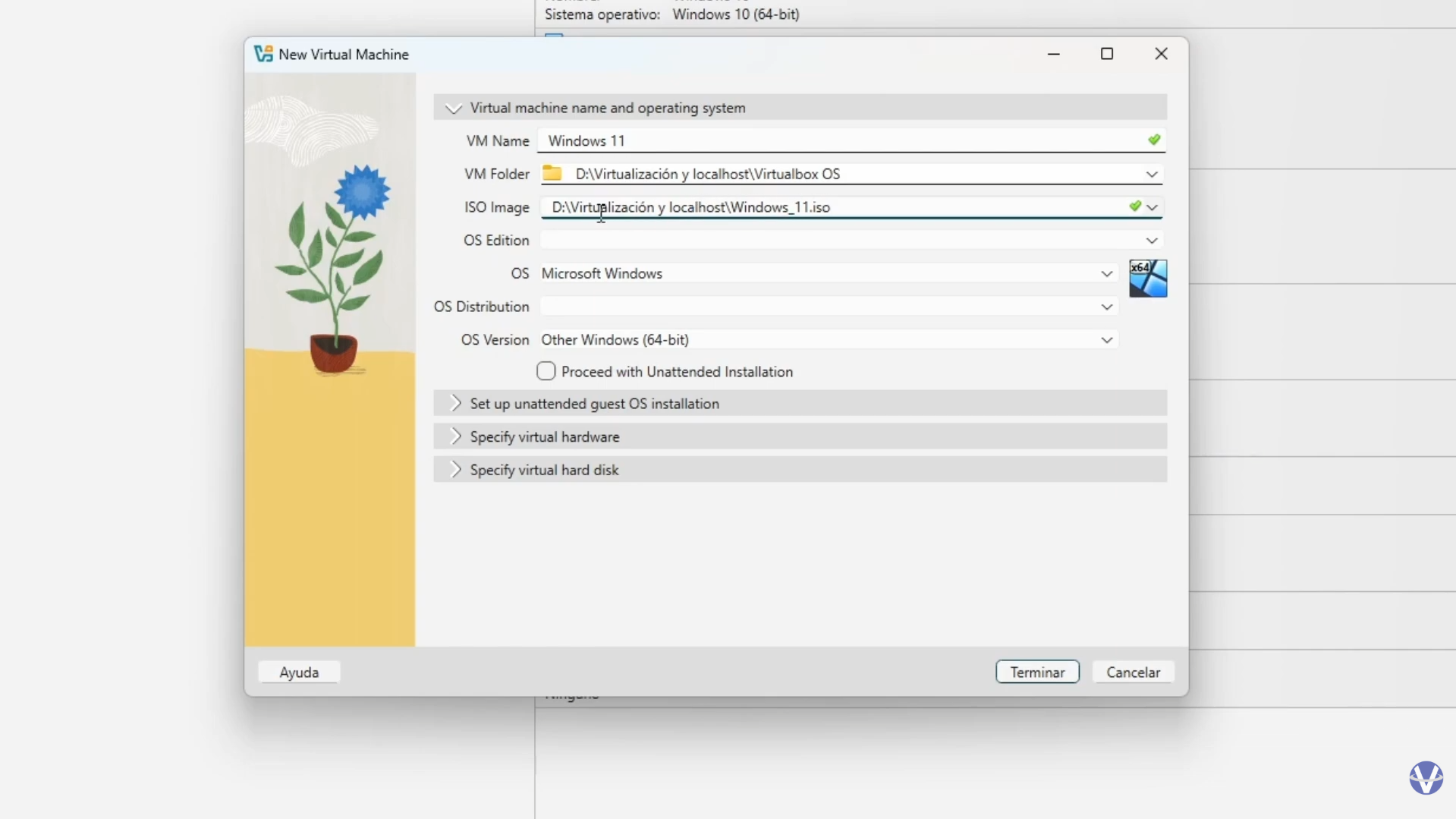This screenshot has height=819, width=1456.
Task: Click the Ayuda help button
Action: click(299, 673)
